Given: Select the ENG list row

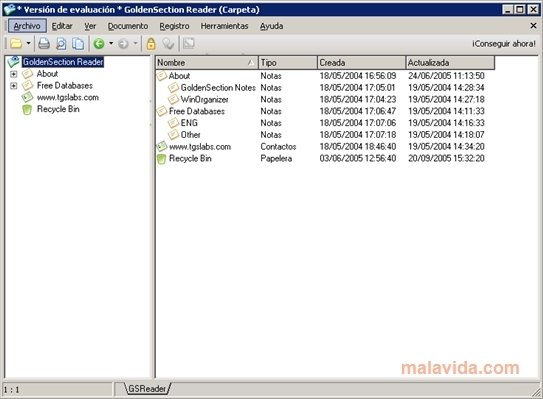Looking at the screenshot, I should click(325, 123).
